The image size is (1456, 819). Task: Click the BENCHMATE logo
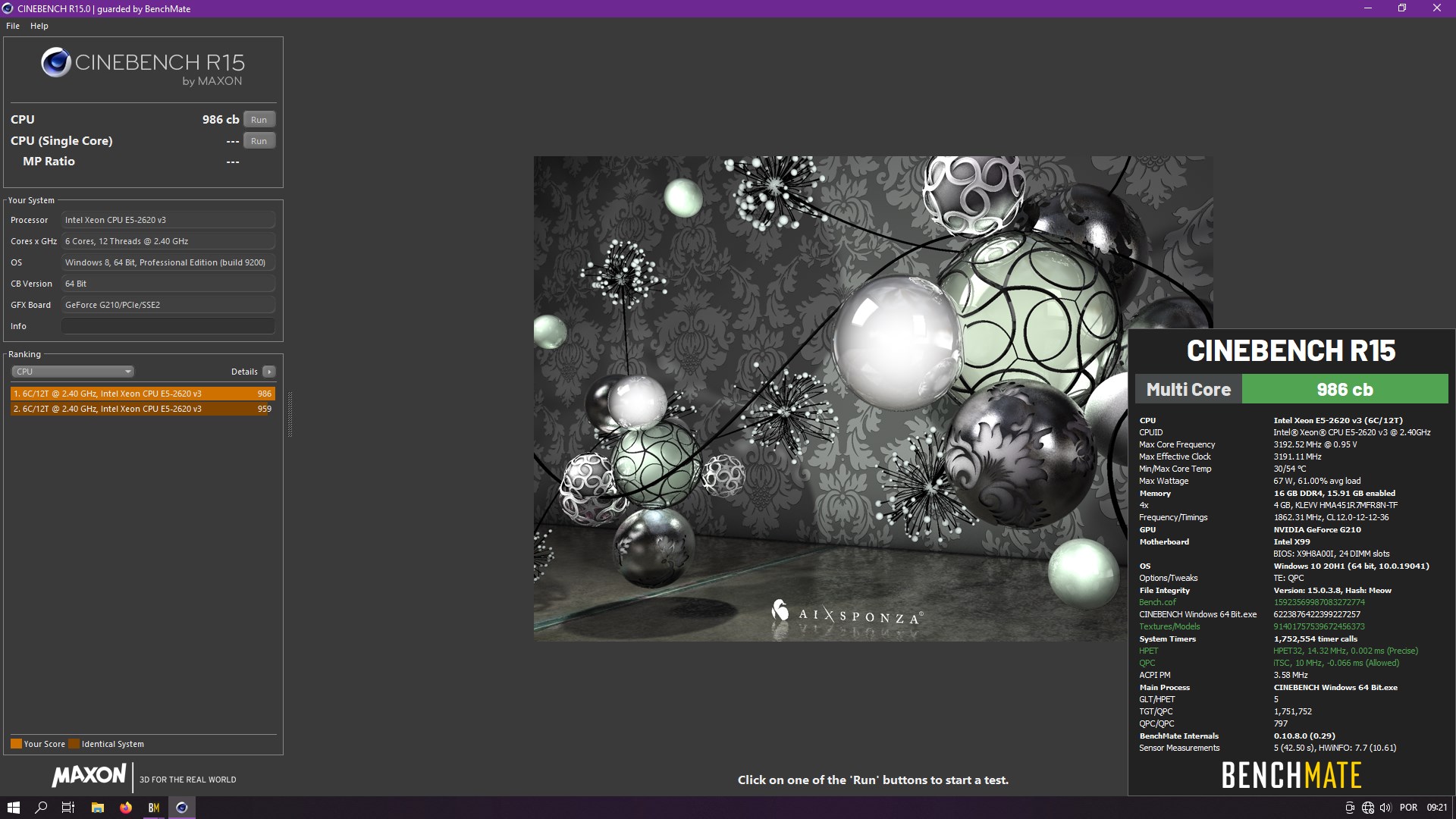(x=1291, y=775)
